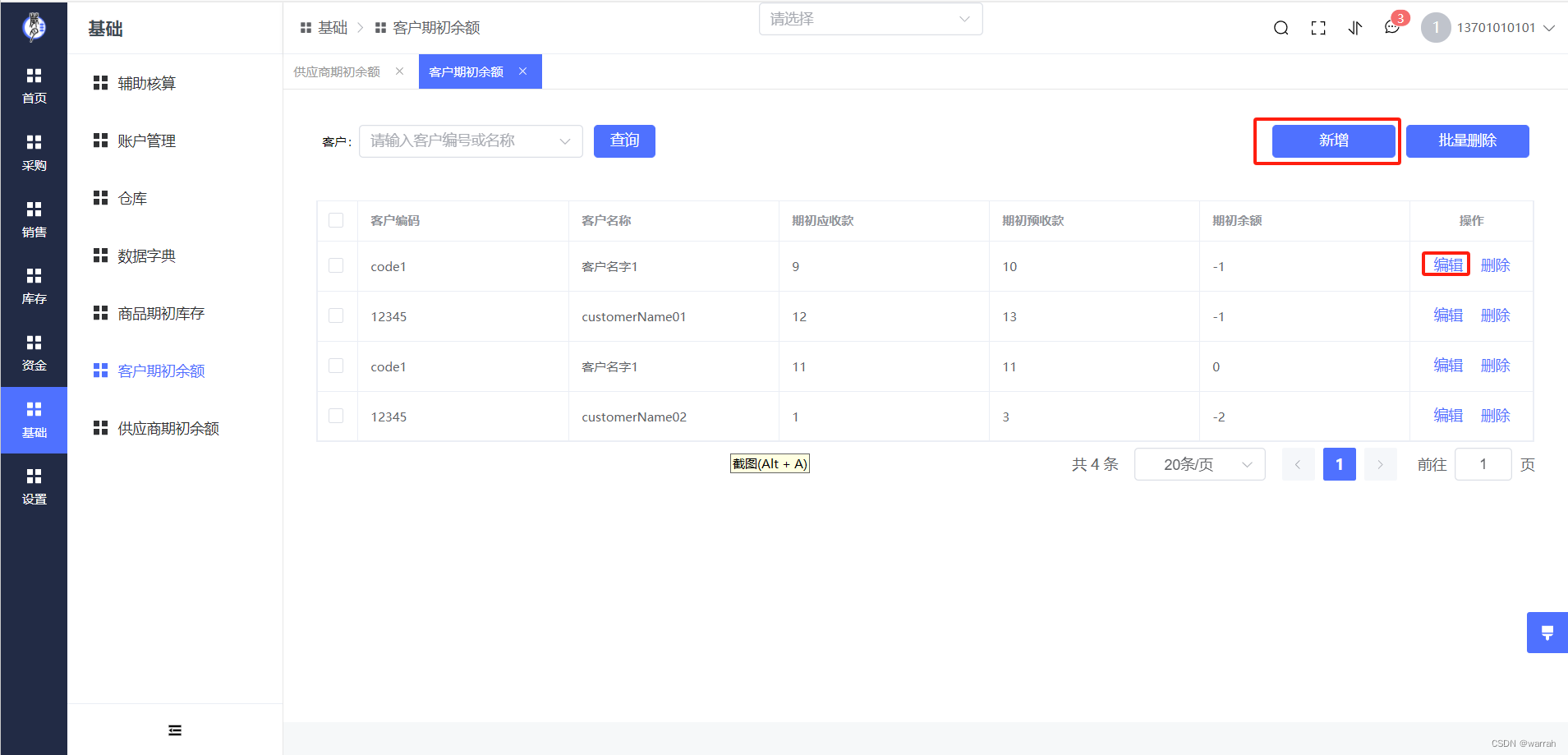1568x755 pixels.
Task: Click the language/switch icon in header
Action: (1355, 28)
